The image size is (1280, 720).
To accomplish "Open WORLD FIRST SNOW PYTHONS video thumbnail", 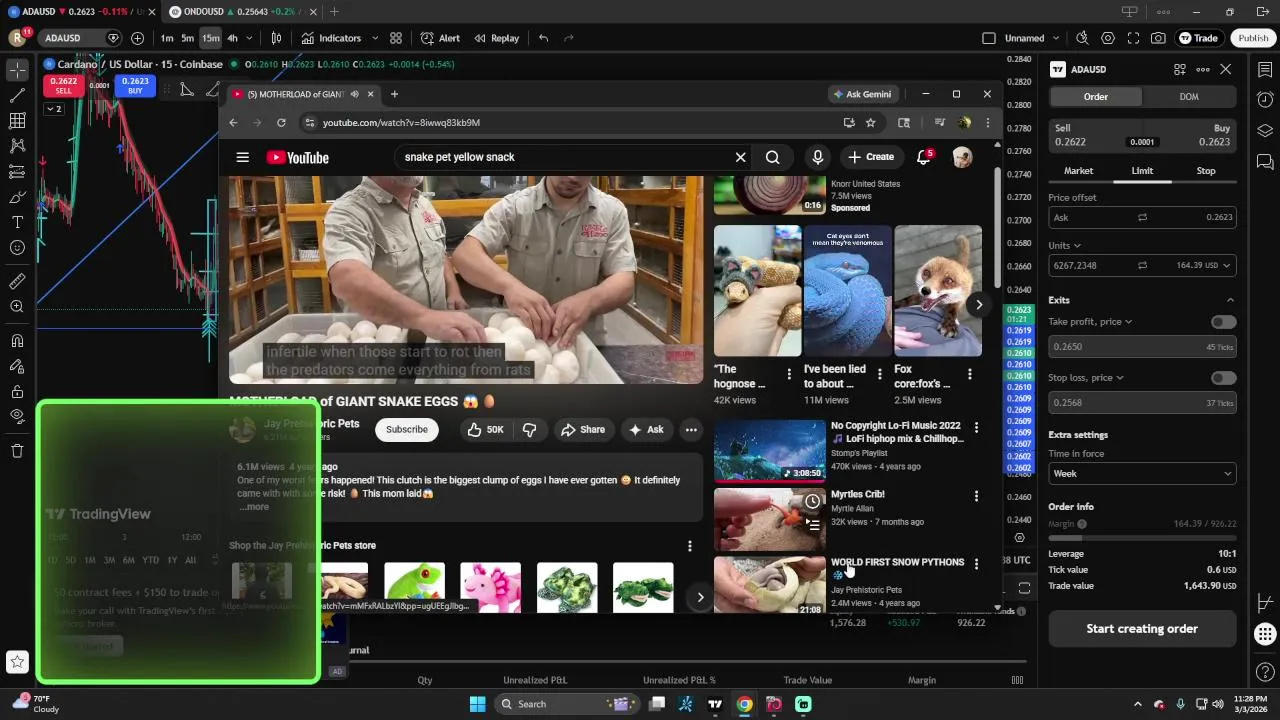I will point(769,585).
